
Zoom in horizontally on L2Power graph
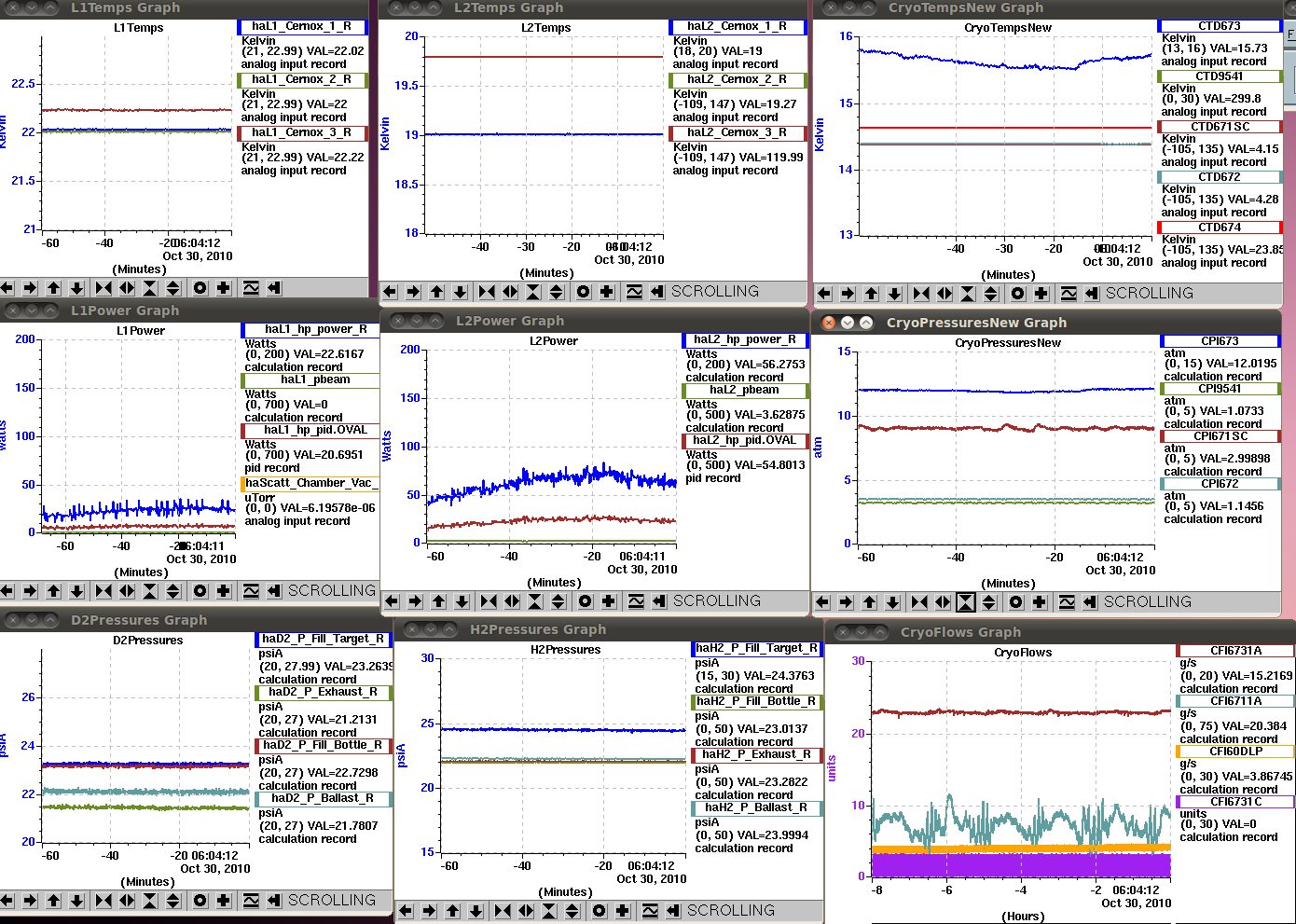(489, 601)
